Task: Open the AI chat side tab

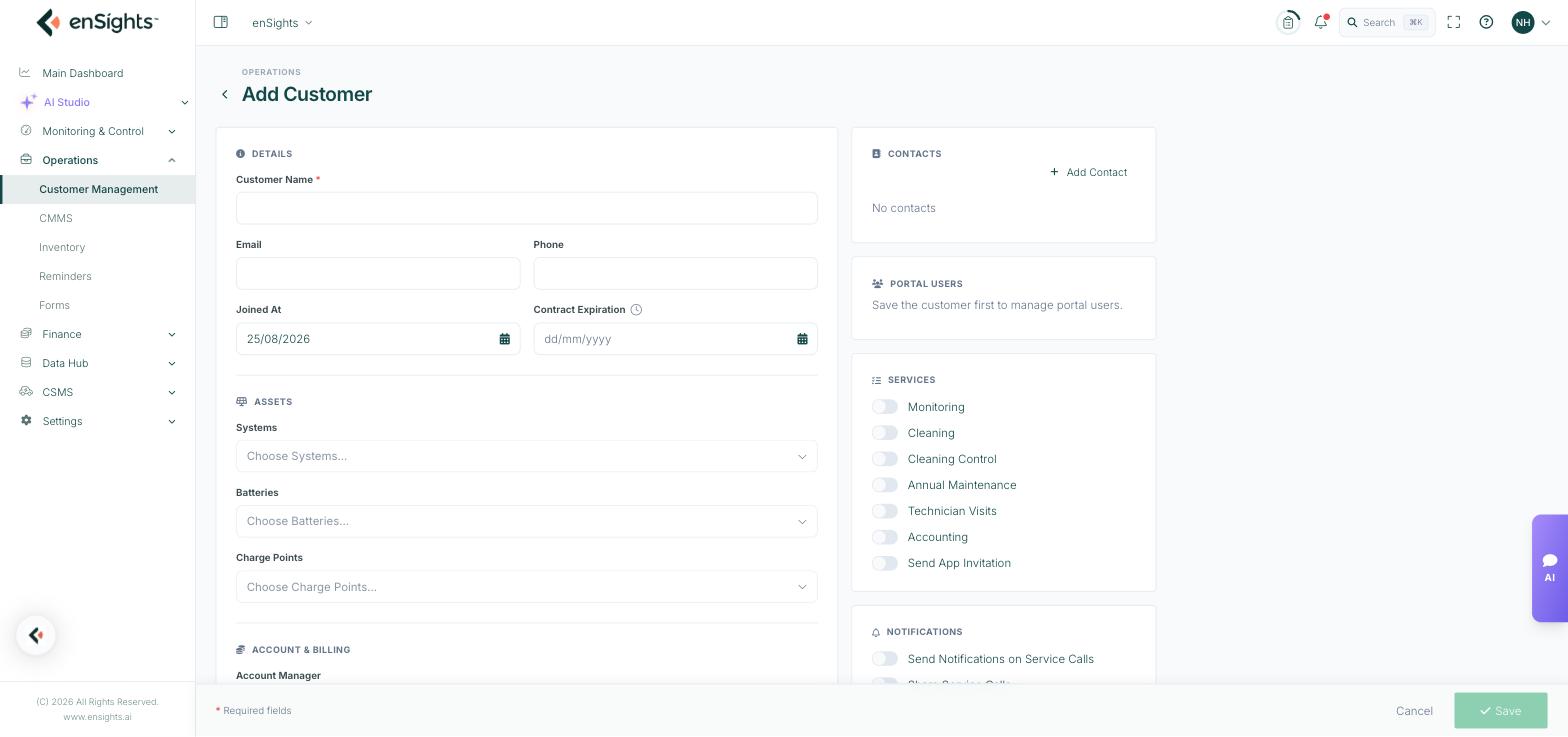Action: [x=1549, y=568]
